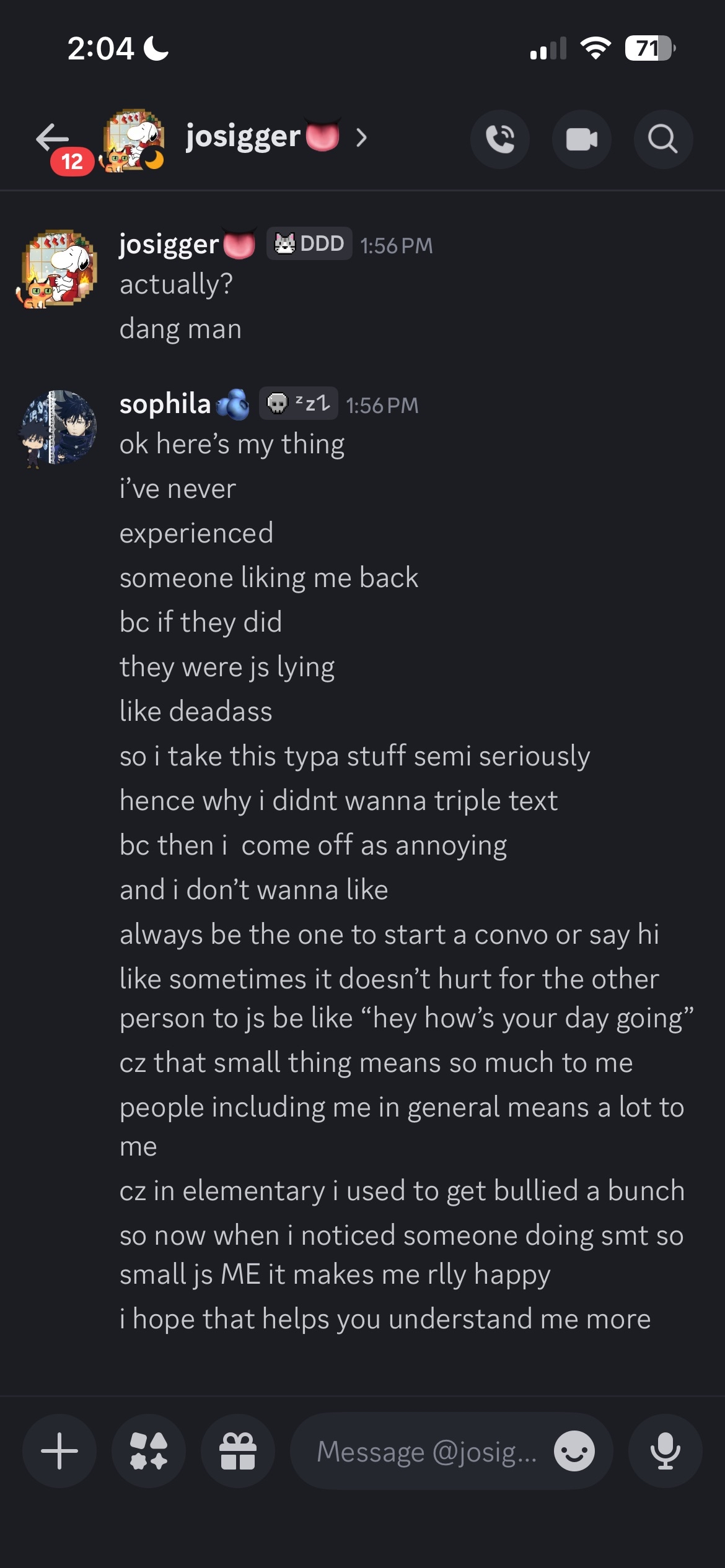Tap the "dang man" message
725x1568 pixels.
(180, 329)
